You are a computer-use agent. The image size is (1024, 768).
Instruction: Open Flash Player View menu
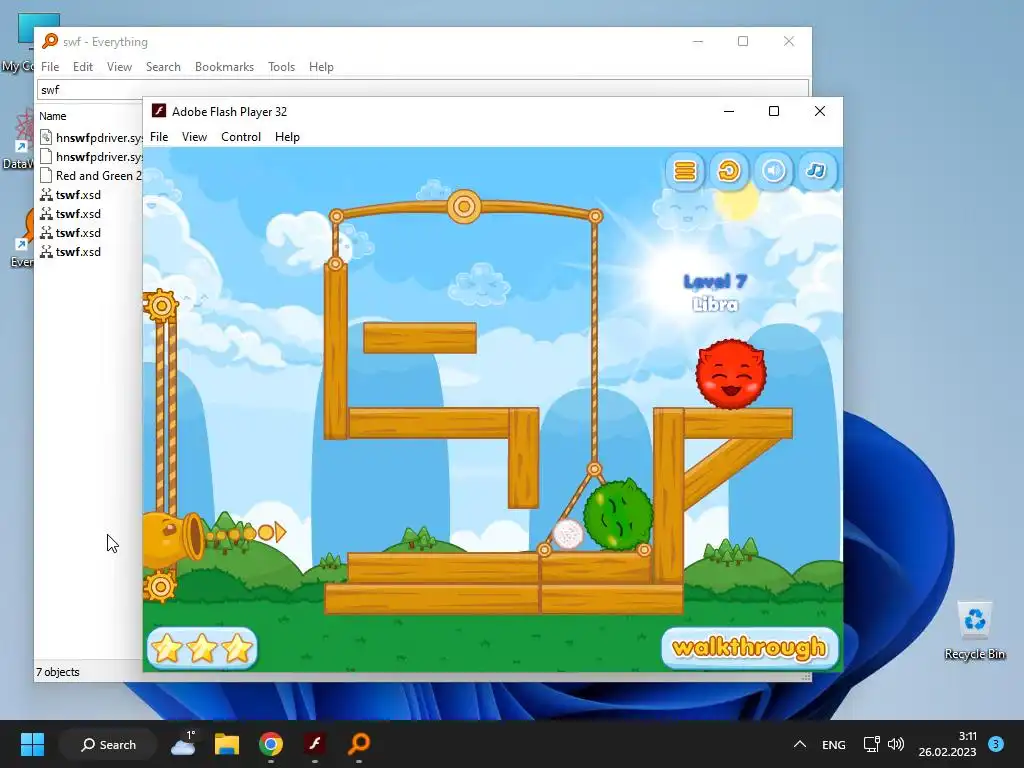[194, 136]
